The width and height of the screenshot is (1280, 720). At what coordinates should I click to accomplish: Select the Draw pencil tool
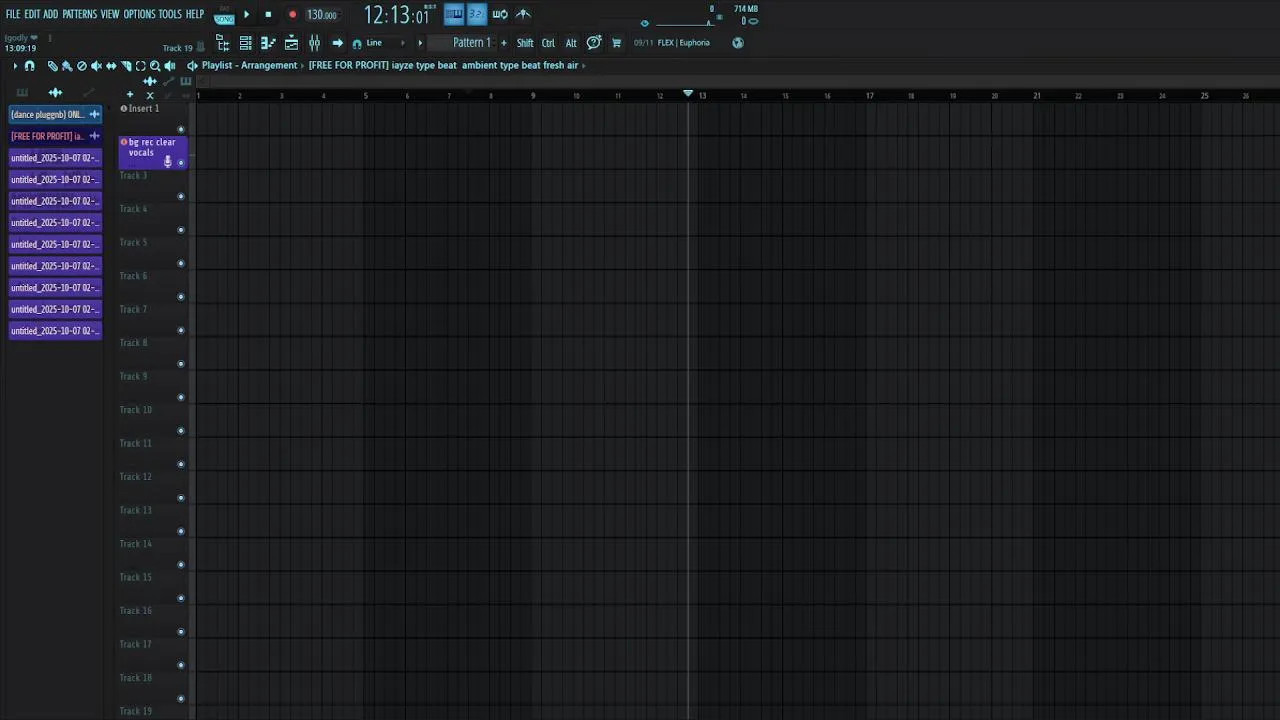coord(53,66)
